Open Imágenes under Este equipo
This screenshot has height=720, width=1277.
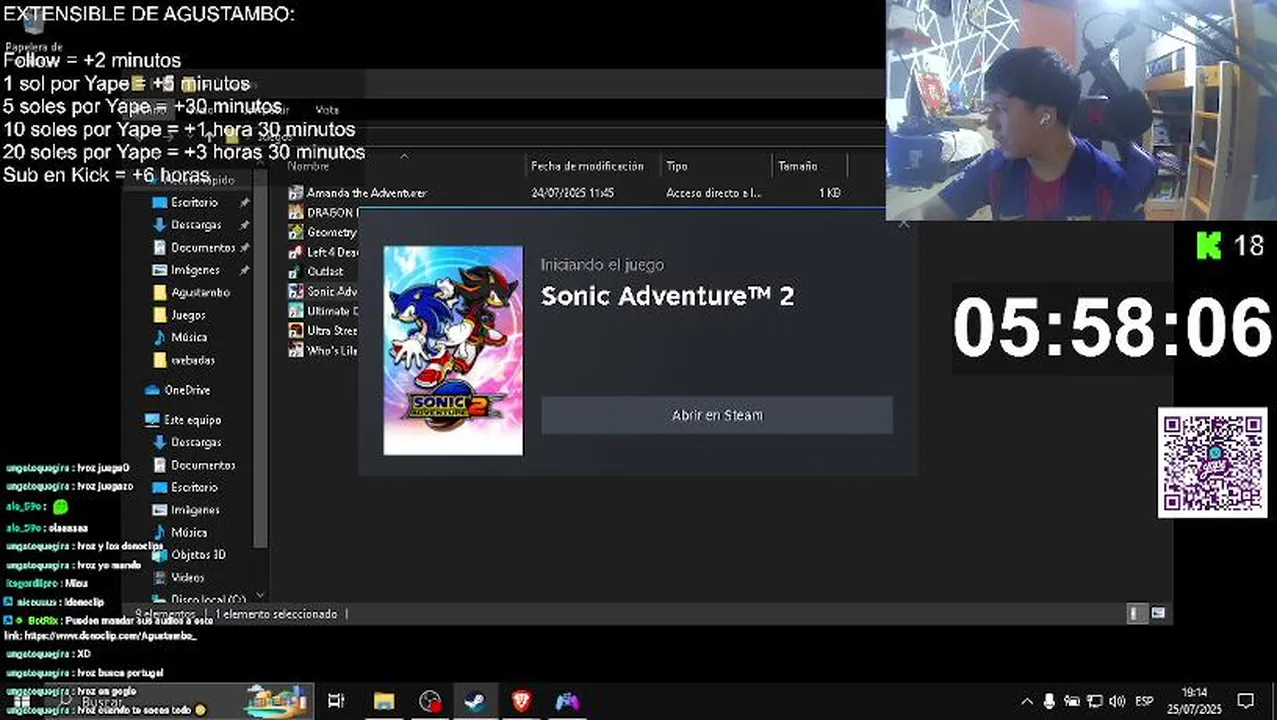pyautogui.click(x=195, y=510)
